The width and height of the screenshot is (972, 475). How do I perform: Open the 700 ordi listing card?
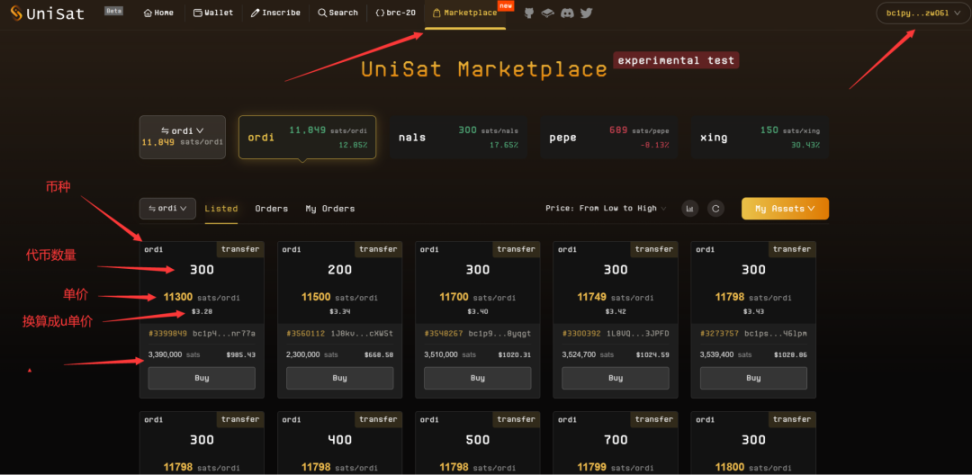[616, 443]
